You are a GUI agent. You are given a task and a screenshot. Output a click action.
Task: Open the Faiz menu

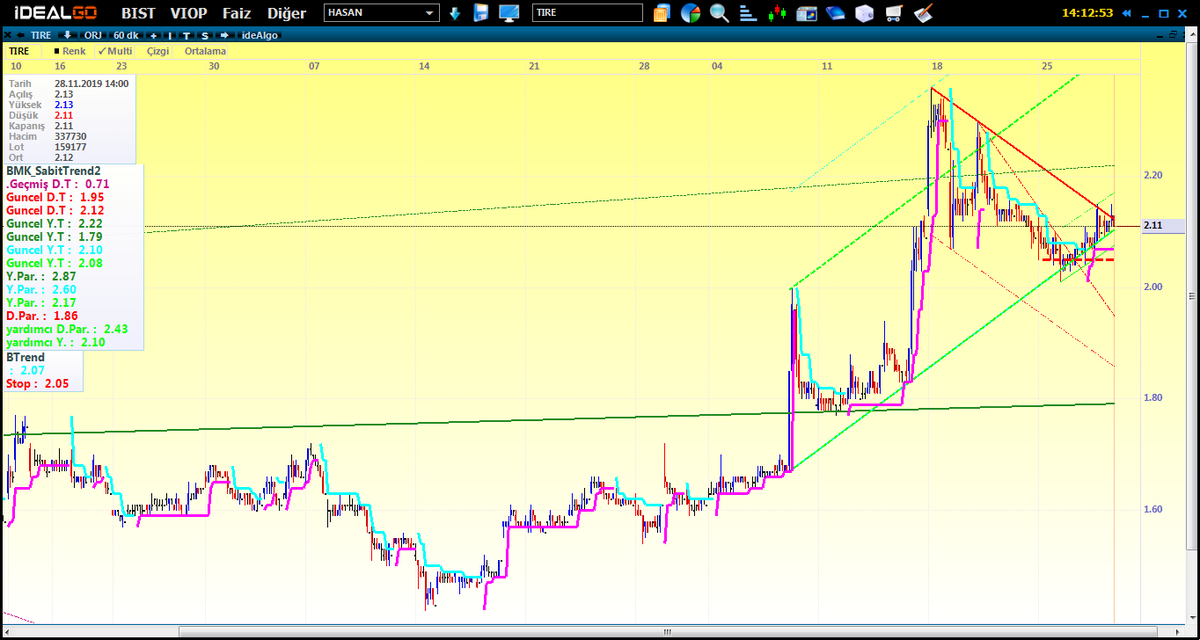(237, 13)
